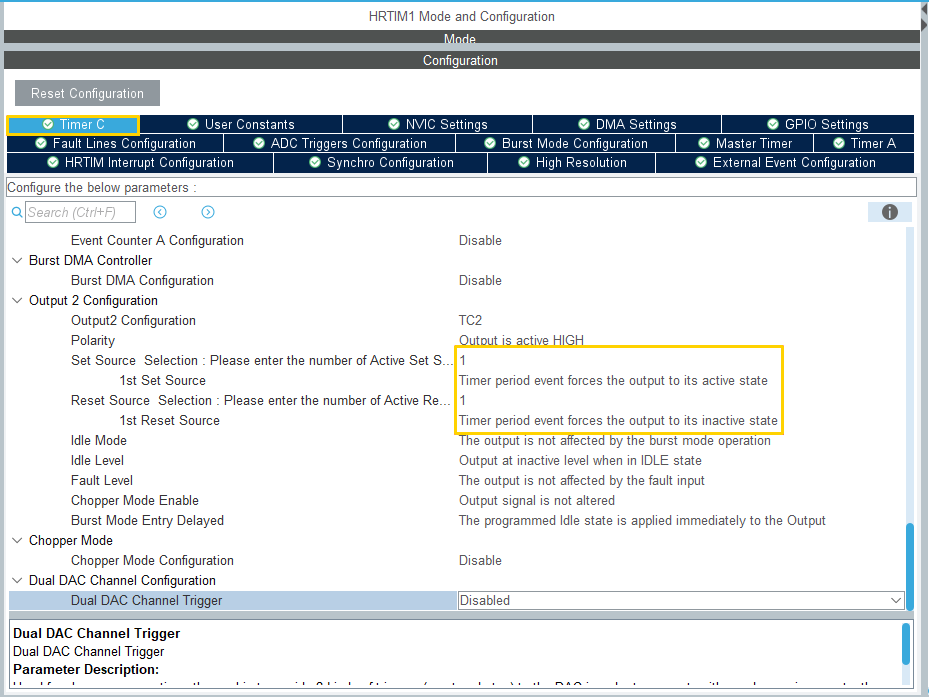Click 'Output is active HIGH' value
The image size is (929, 697).
click(x=521, y=341)
